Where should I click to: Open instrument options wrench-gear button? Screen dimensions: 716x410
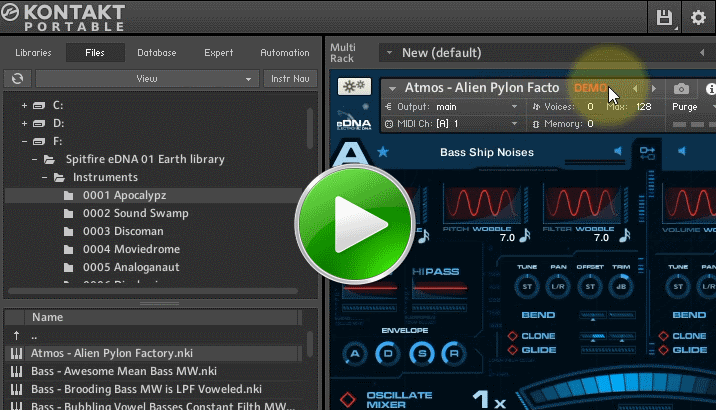coord(354,88)
